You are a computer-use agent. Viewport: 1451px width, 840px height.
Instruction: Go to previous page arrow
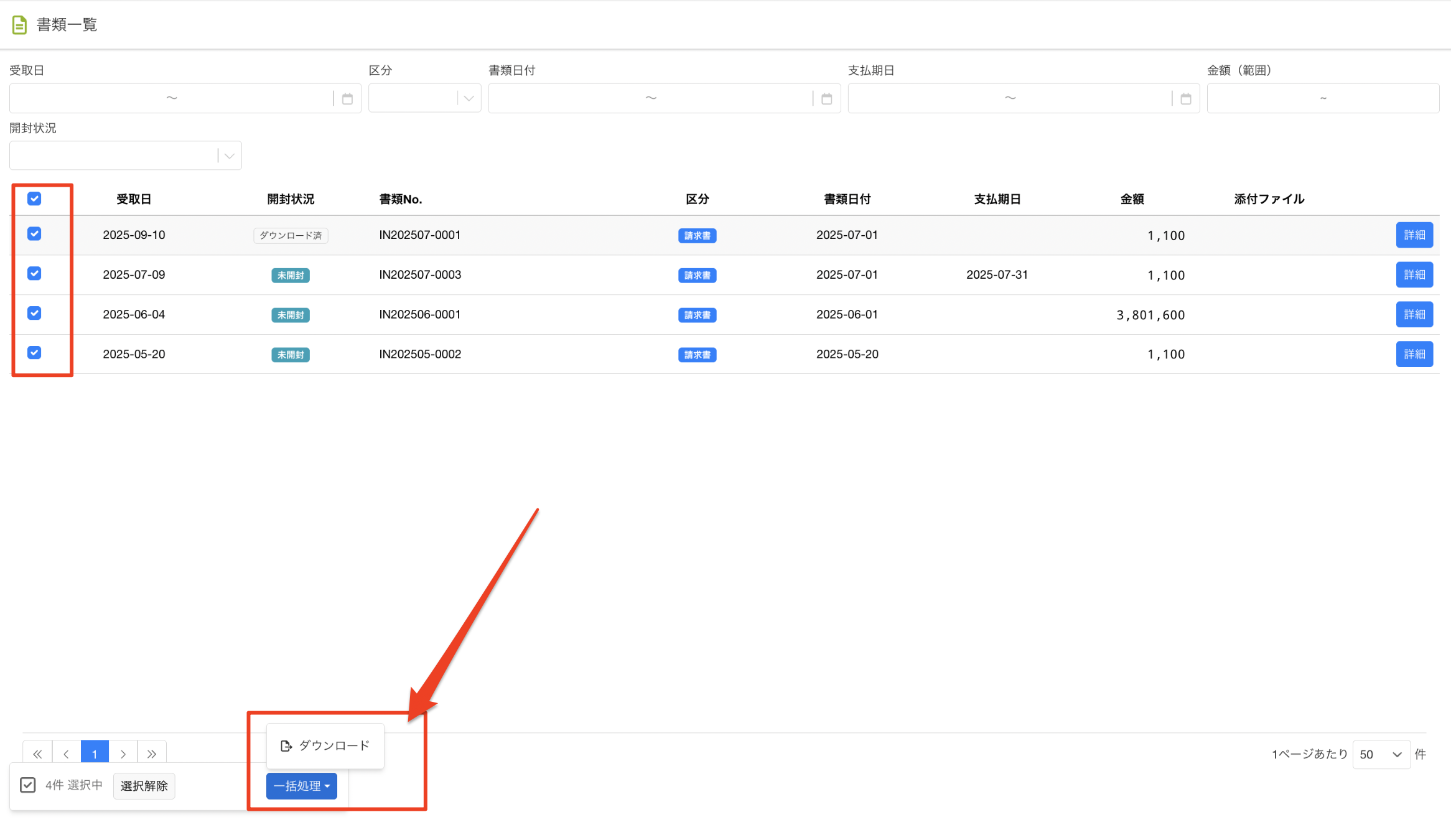pos(66,754)
